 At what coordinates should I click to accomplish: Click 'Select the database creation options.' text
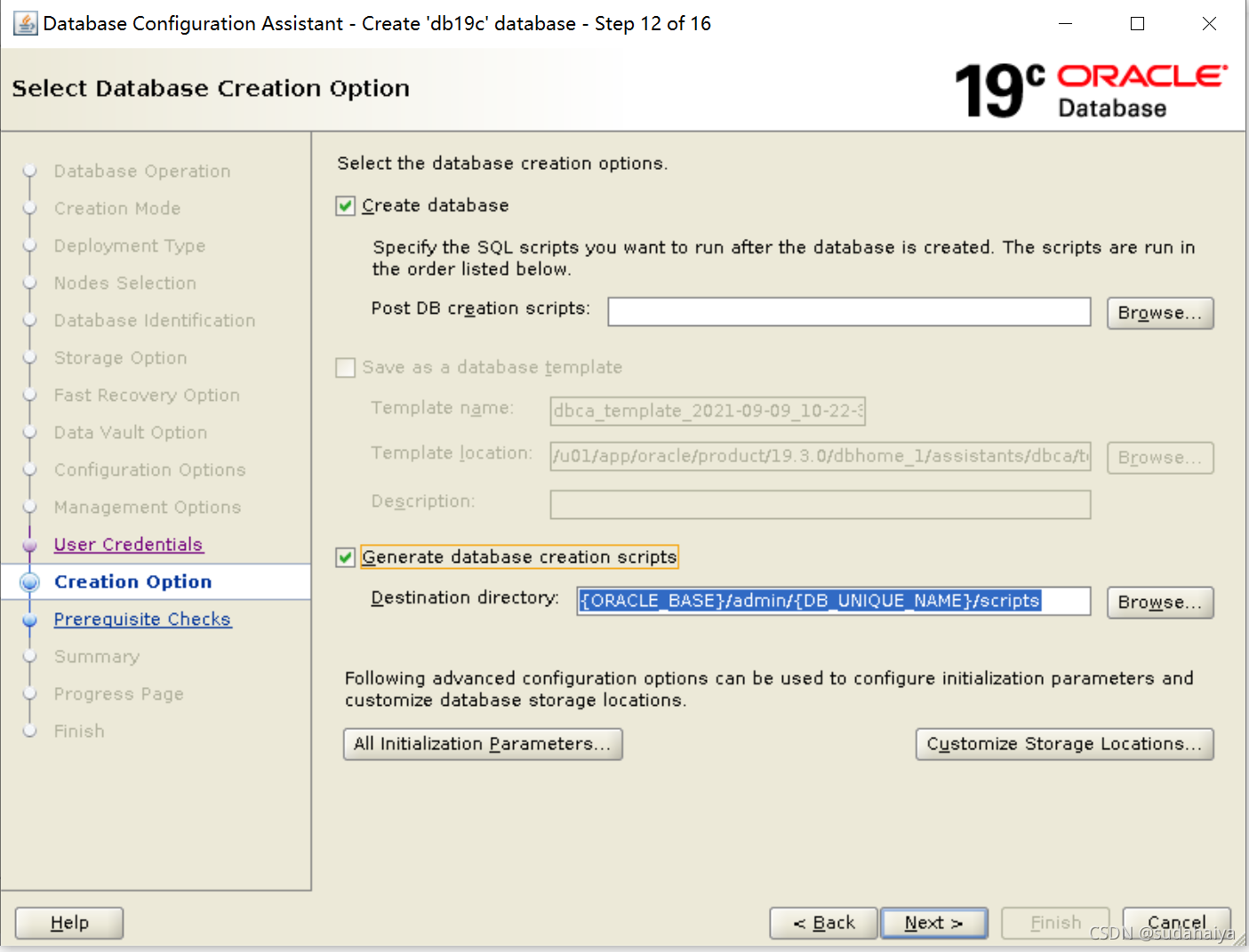coord(502,164)
